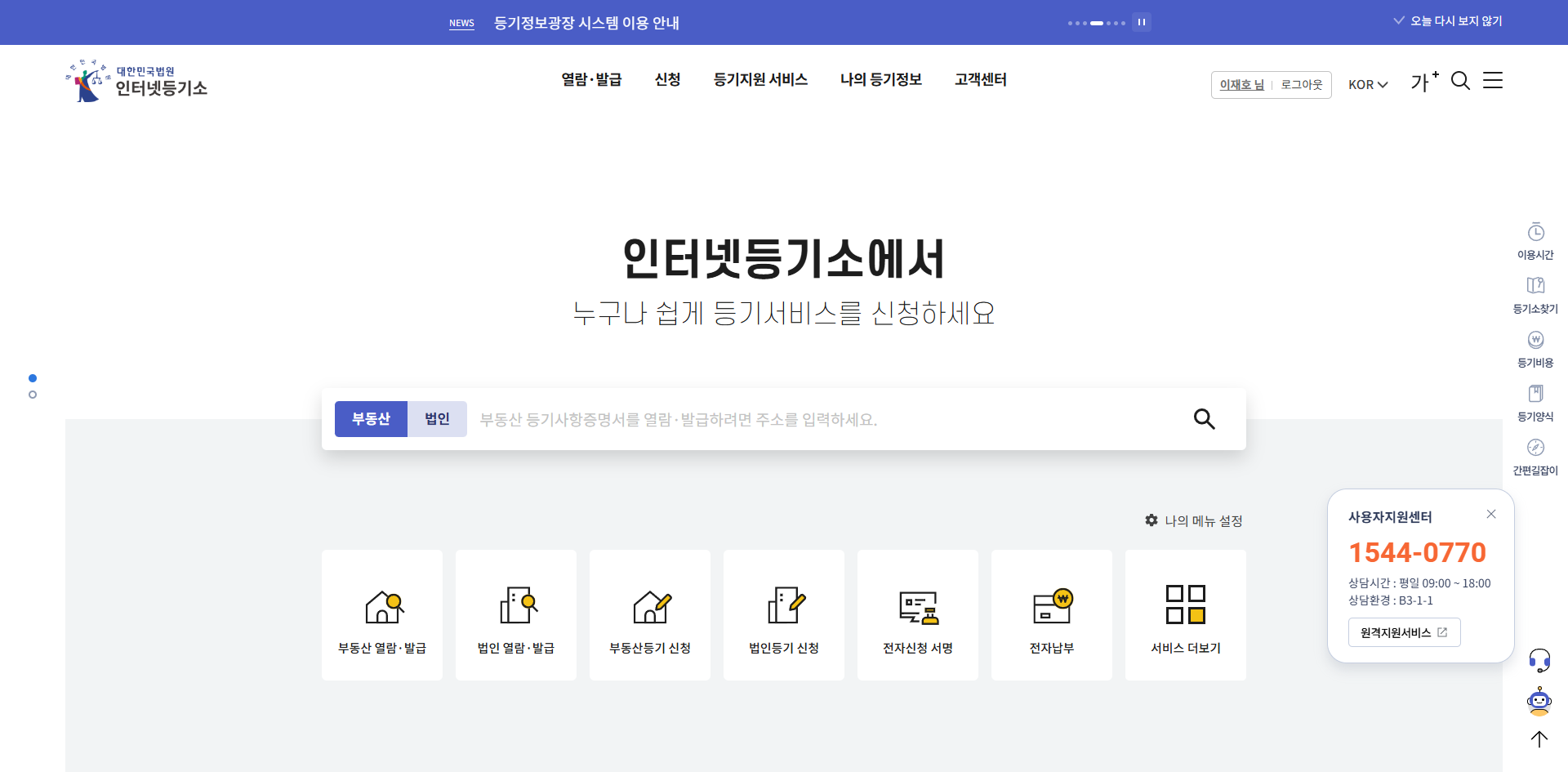This screenshot has width=1568, height=772.
Task: Open the 등기지원 서비스 menu
Action: pos(759,79)
